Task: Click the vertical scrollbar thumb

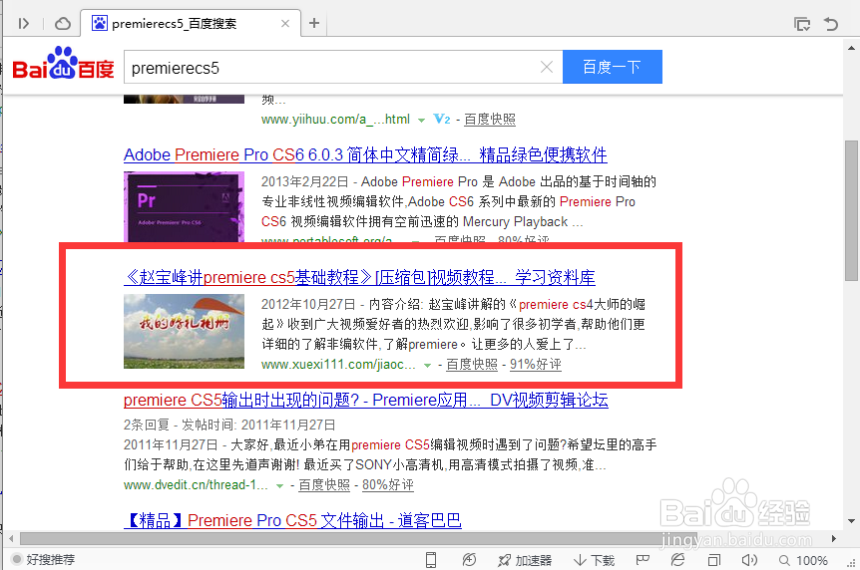Action: (851, 211)
